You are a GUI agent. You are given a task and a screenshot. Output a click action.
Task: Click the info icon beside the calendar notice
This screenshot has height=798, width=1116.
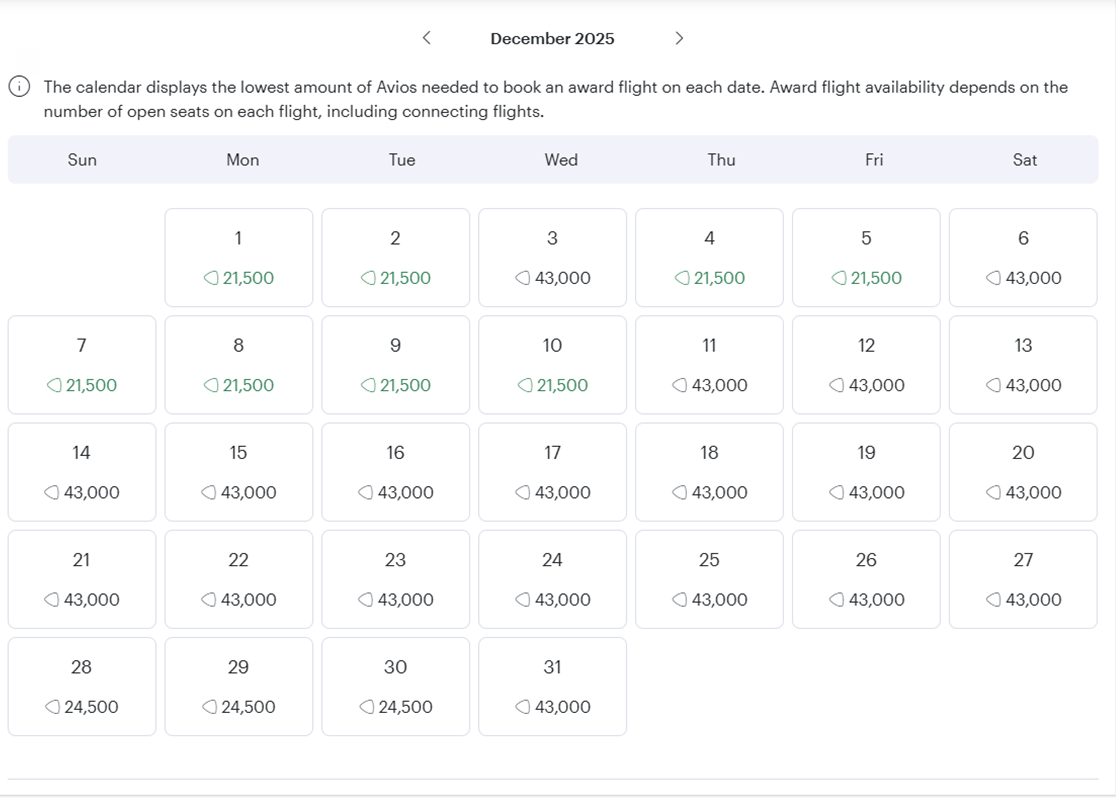[x=17, y=87]
